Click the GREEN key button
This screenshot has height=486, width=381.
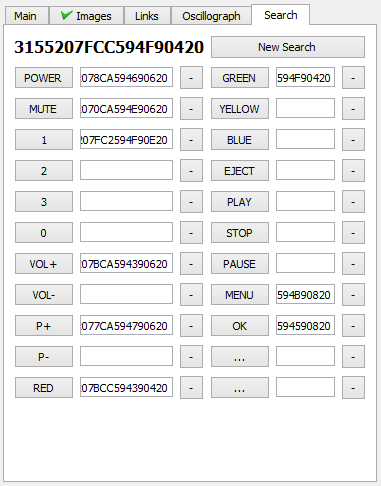point(240,78)
